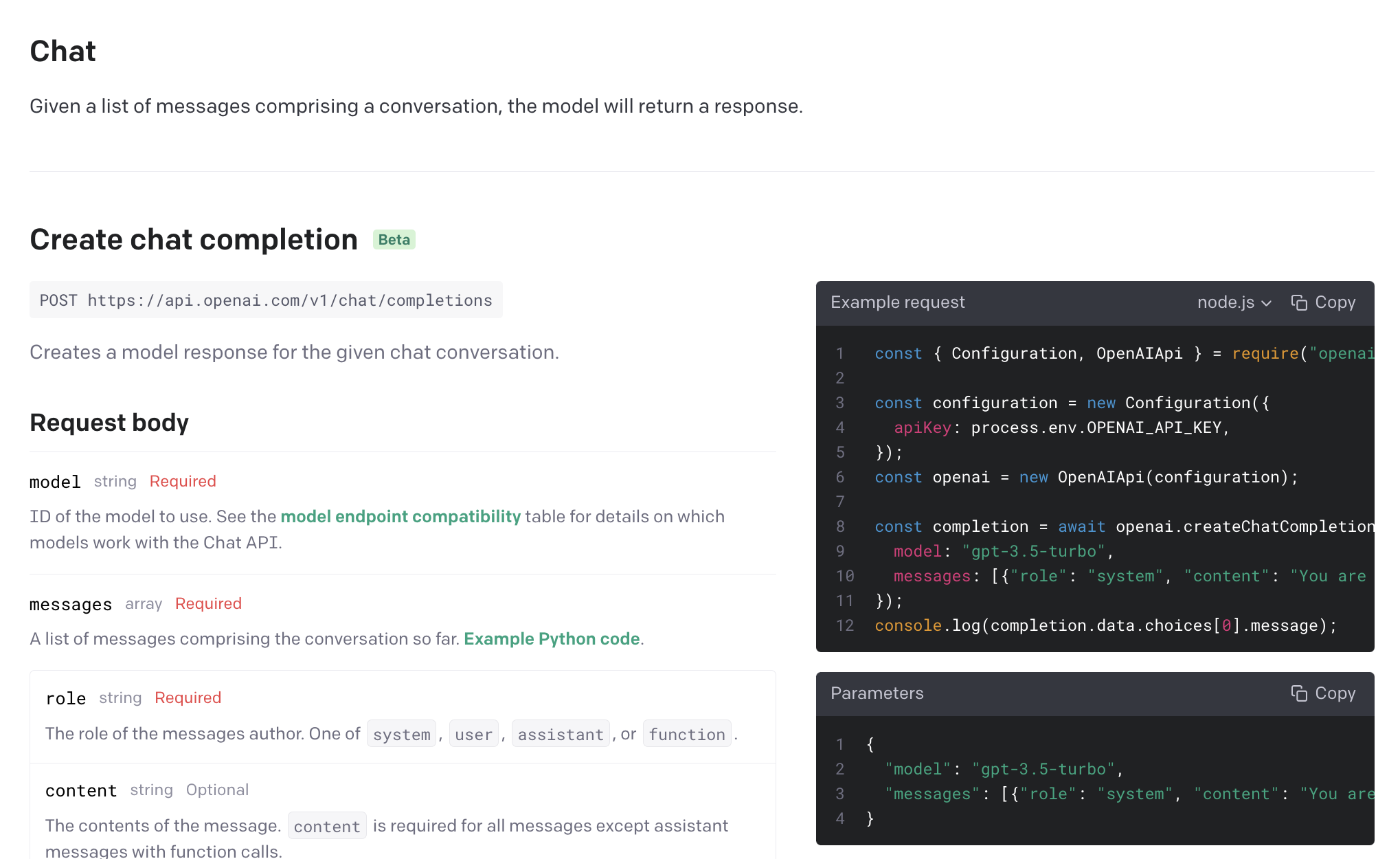The width and height of the screenshot is (1400, 859).
Task: Click the inline content code tag in description
Action: coord(327,827)
